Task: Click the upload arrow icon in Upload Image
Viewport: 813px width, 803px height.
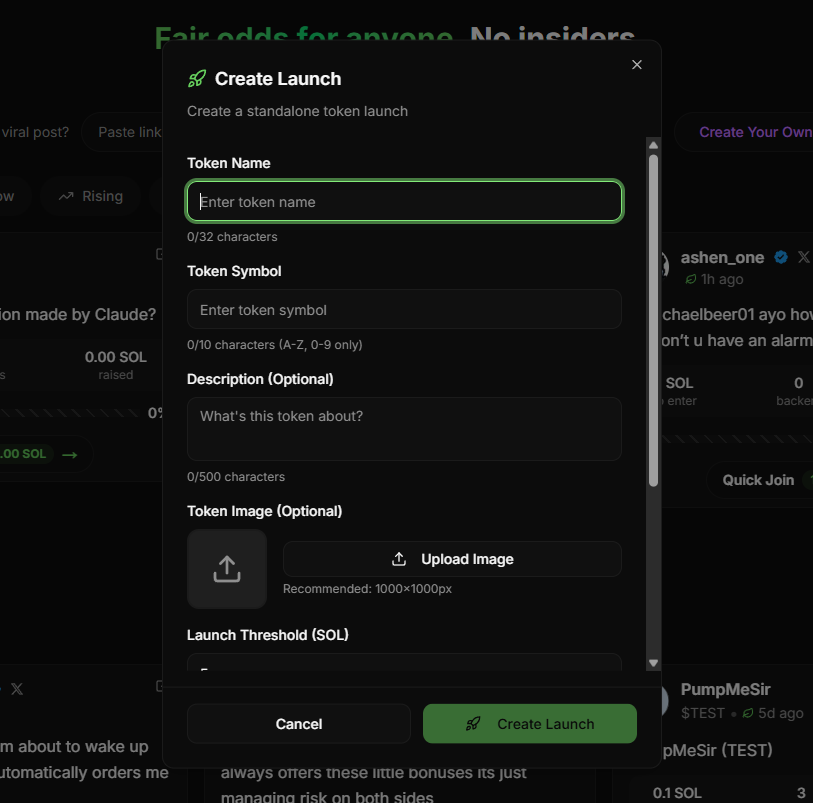Action: coord(399,559)
